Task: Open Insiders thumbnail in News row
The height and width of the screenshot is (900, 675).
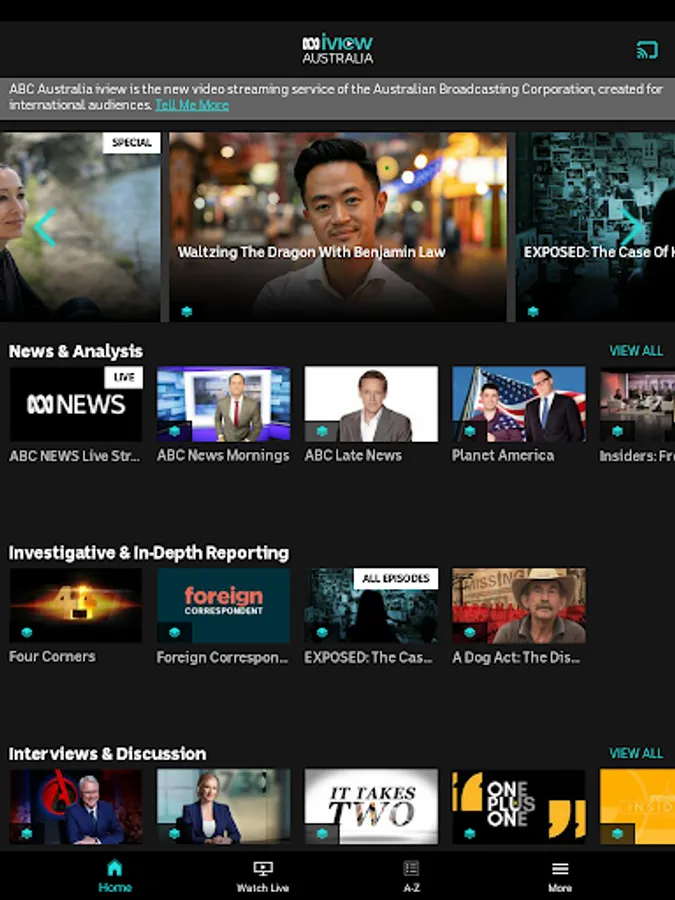Action: click(637, 404)
